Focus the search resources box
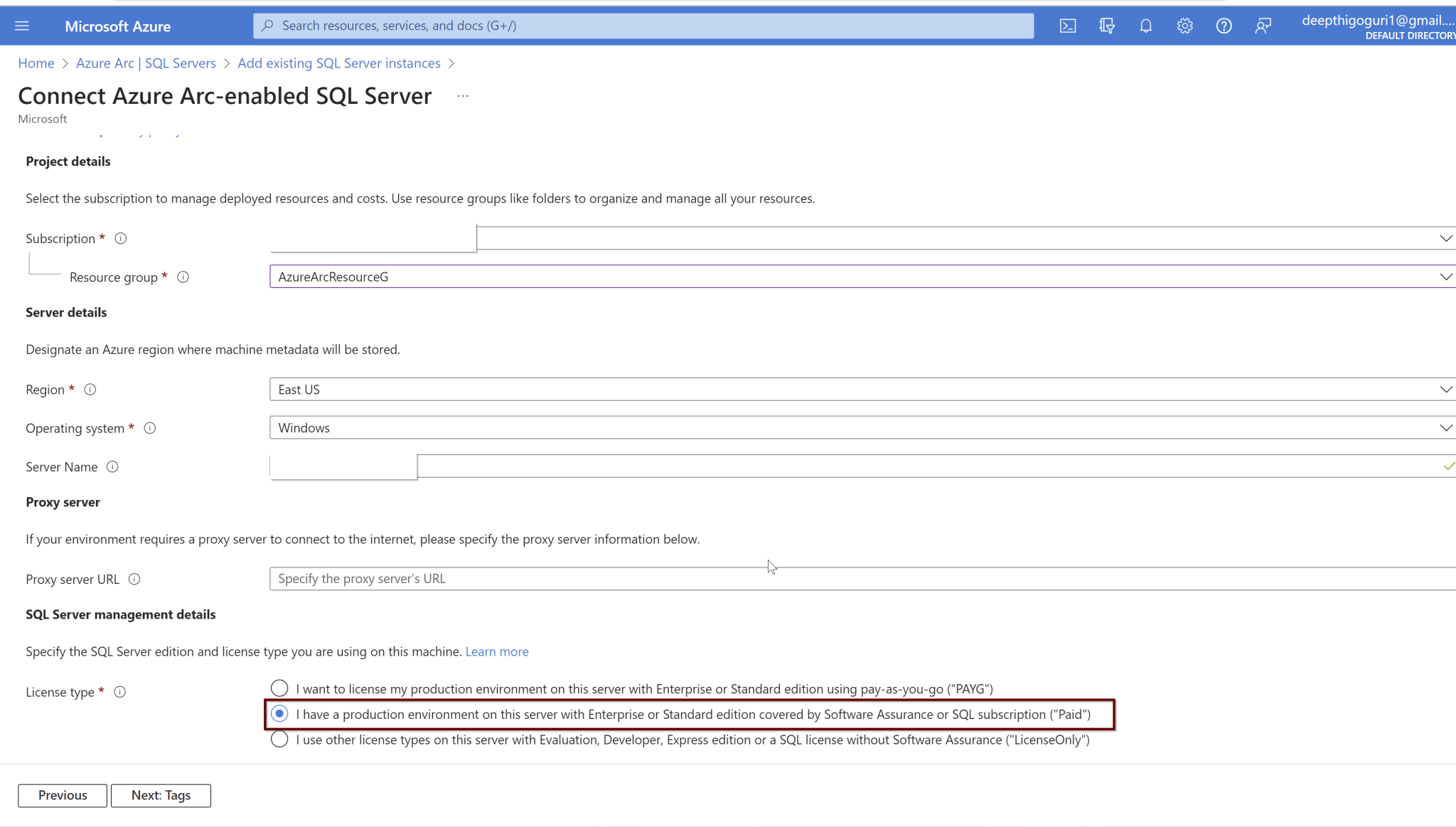Viewport: 1456px width, 827px height. pos(643,26)
